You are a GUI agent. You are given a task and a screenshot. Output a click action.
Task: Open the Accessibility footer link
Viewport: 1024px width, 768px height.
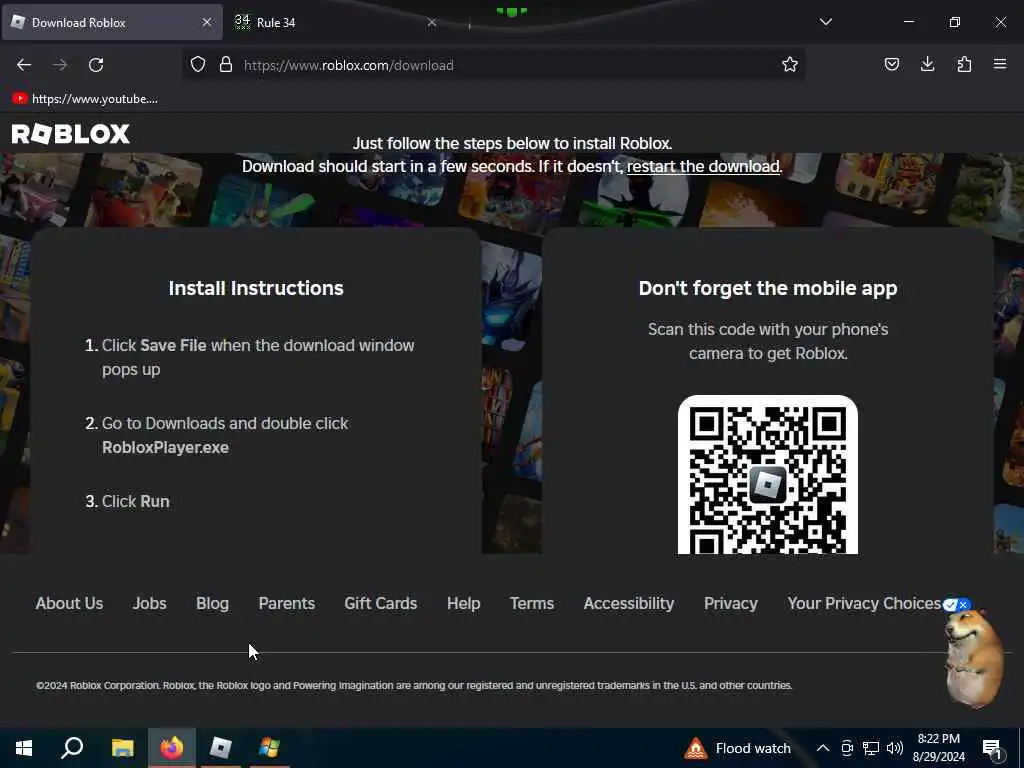pyautogui.click(x=629, y=603)
